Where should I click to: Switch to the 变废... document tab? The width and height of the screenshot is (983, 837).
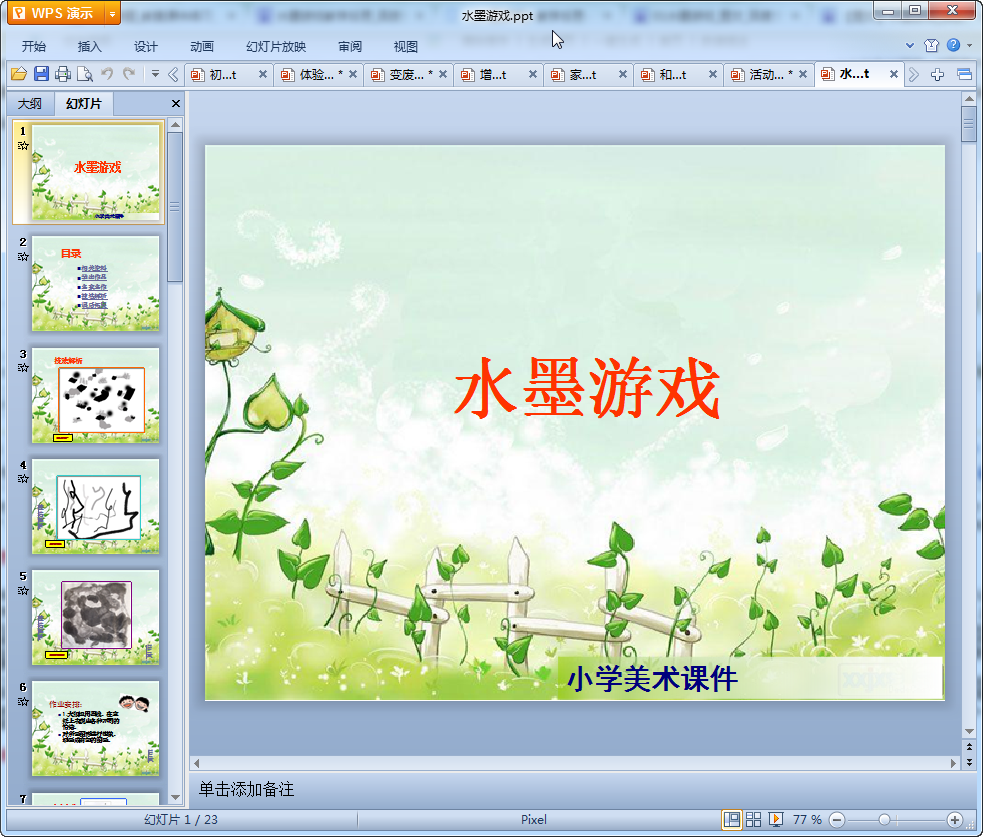[x=404, y=75]
